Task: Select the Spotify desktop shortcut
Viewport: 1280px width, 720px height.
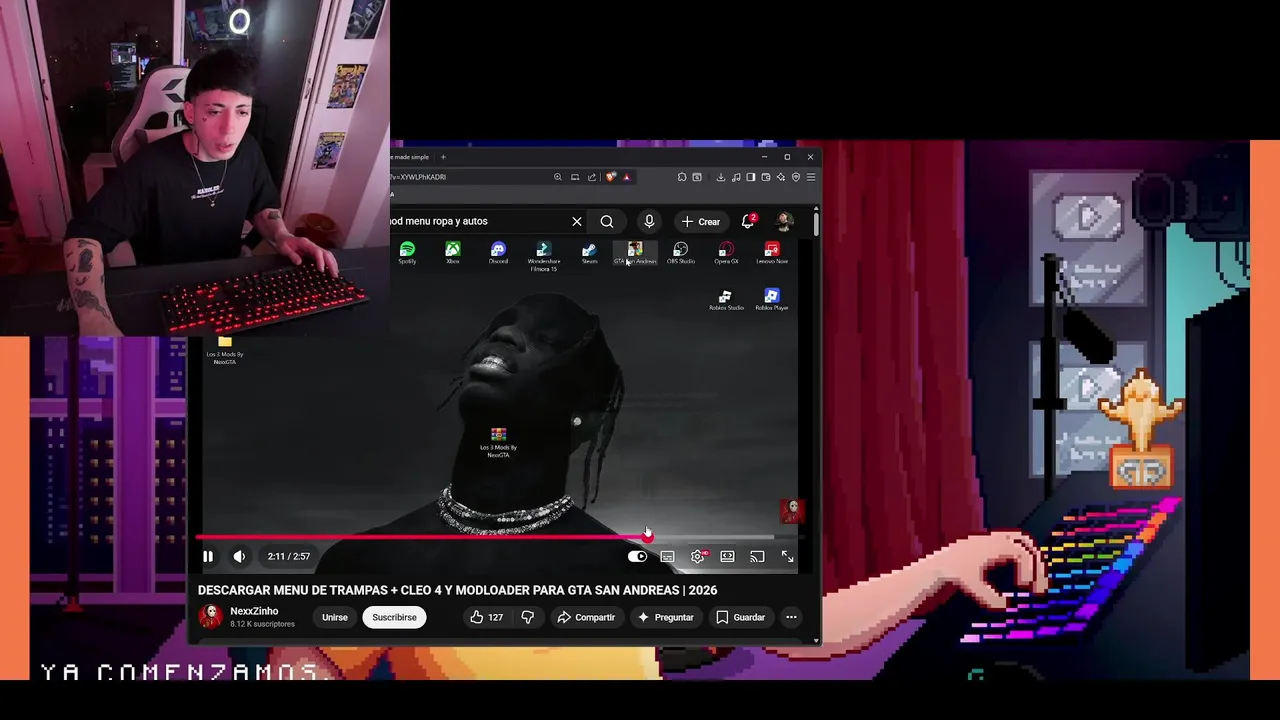Action: click(x=407, y=253)
